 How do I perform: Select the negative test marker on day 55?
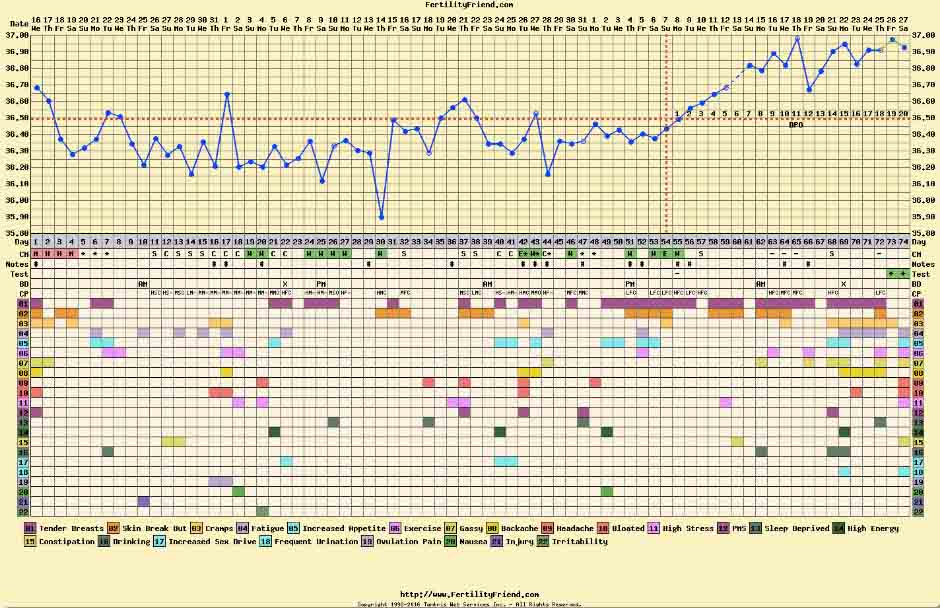click(x=677, y=273)
